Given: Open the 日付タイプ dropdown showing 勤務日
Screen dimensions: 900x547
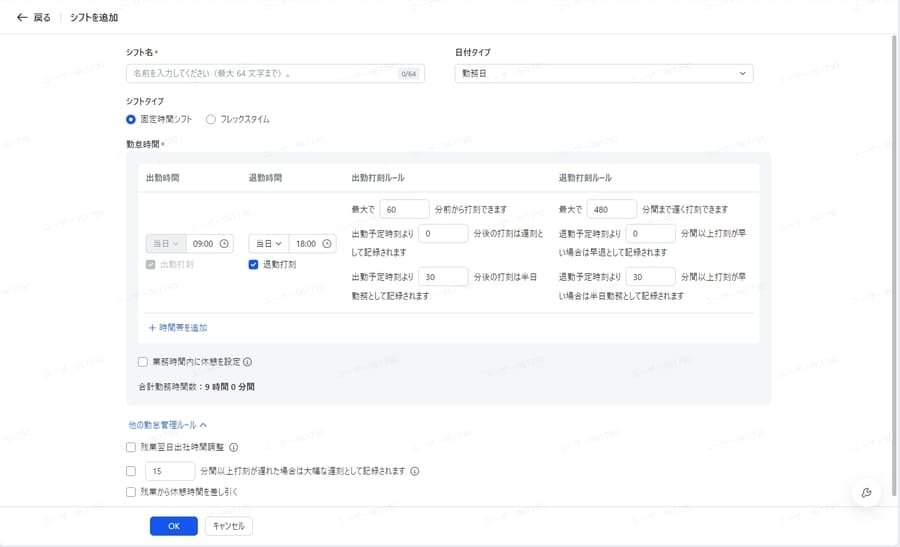Looking at the screenshot, I should pyautogui.click(x=604, y=73).
